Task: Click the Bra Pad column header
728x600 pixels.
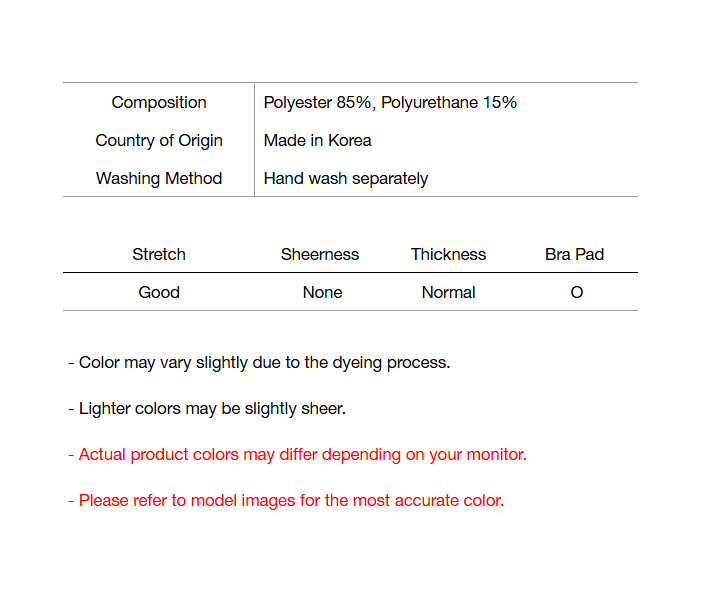Action: tap(574, 254)
